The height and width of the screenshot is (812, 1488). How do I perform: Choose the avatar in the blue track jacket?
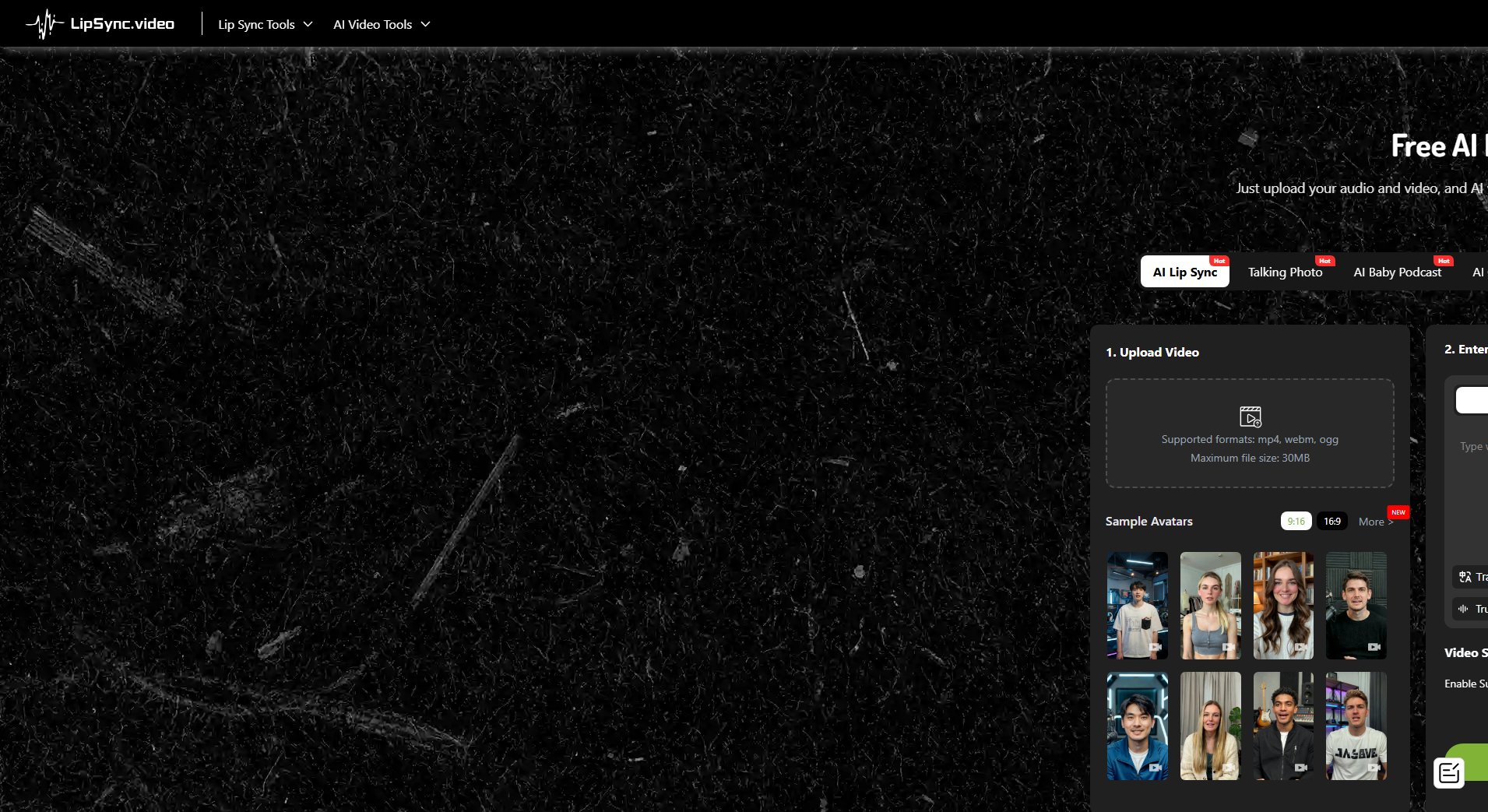[1137, 726]
